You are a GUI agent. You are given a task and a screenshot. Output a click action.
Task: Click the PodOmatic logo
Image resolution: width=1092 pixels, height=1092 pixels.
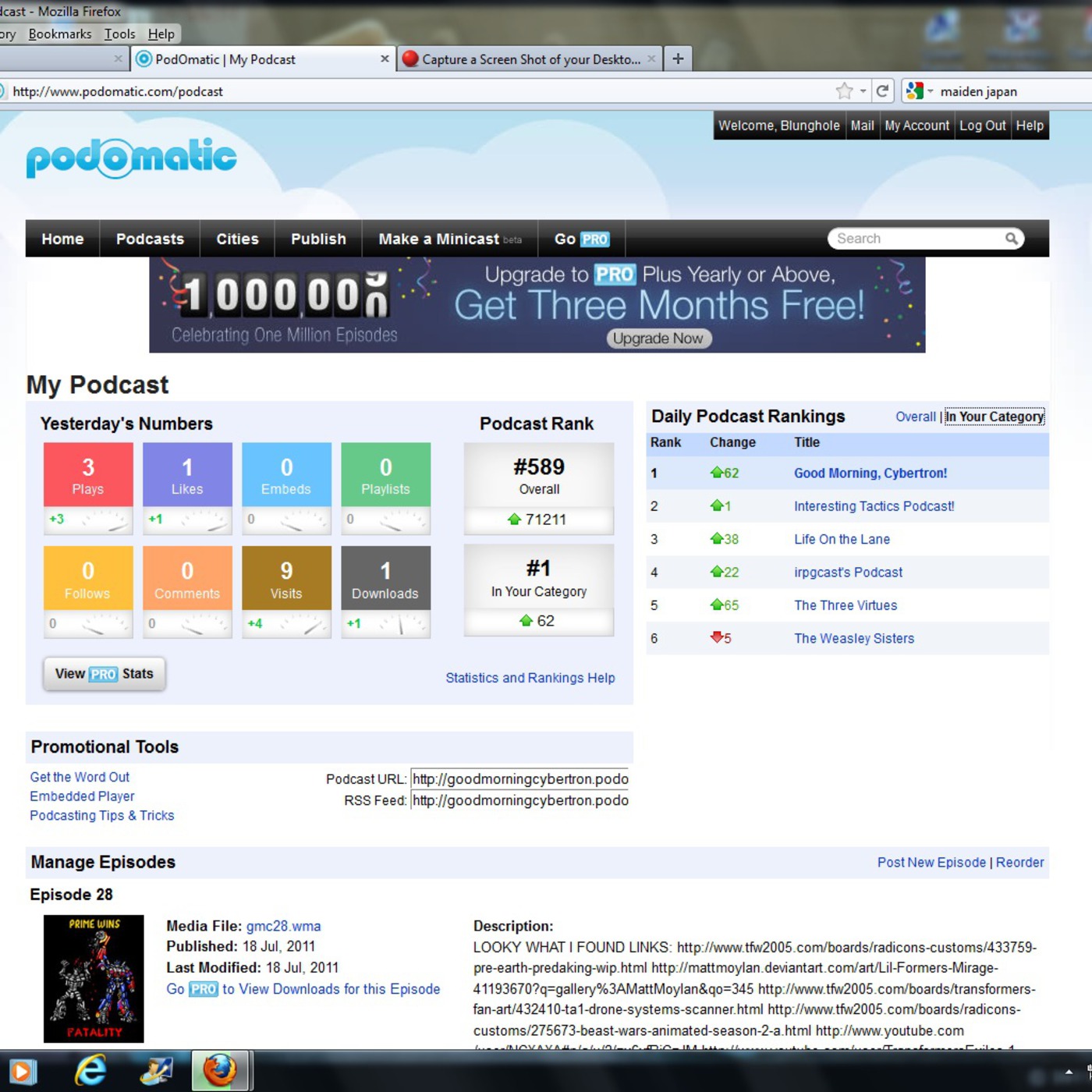pyautogui.click(x=131, y=158)
